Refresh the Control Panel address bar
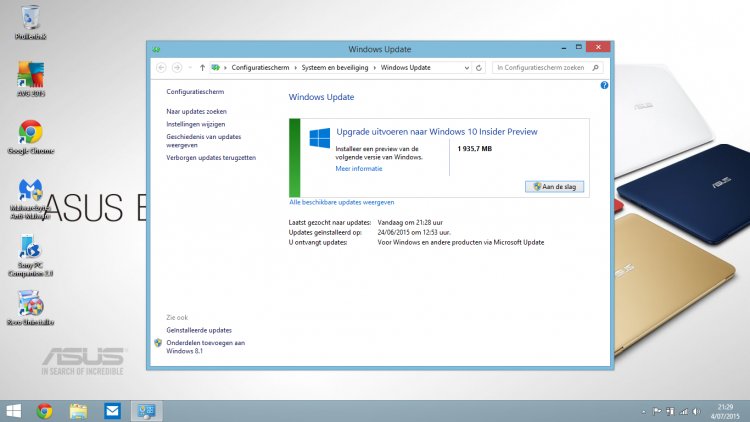Screen dimensions: 750x422 click(x=480, y=67)
